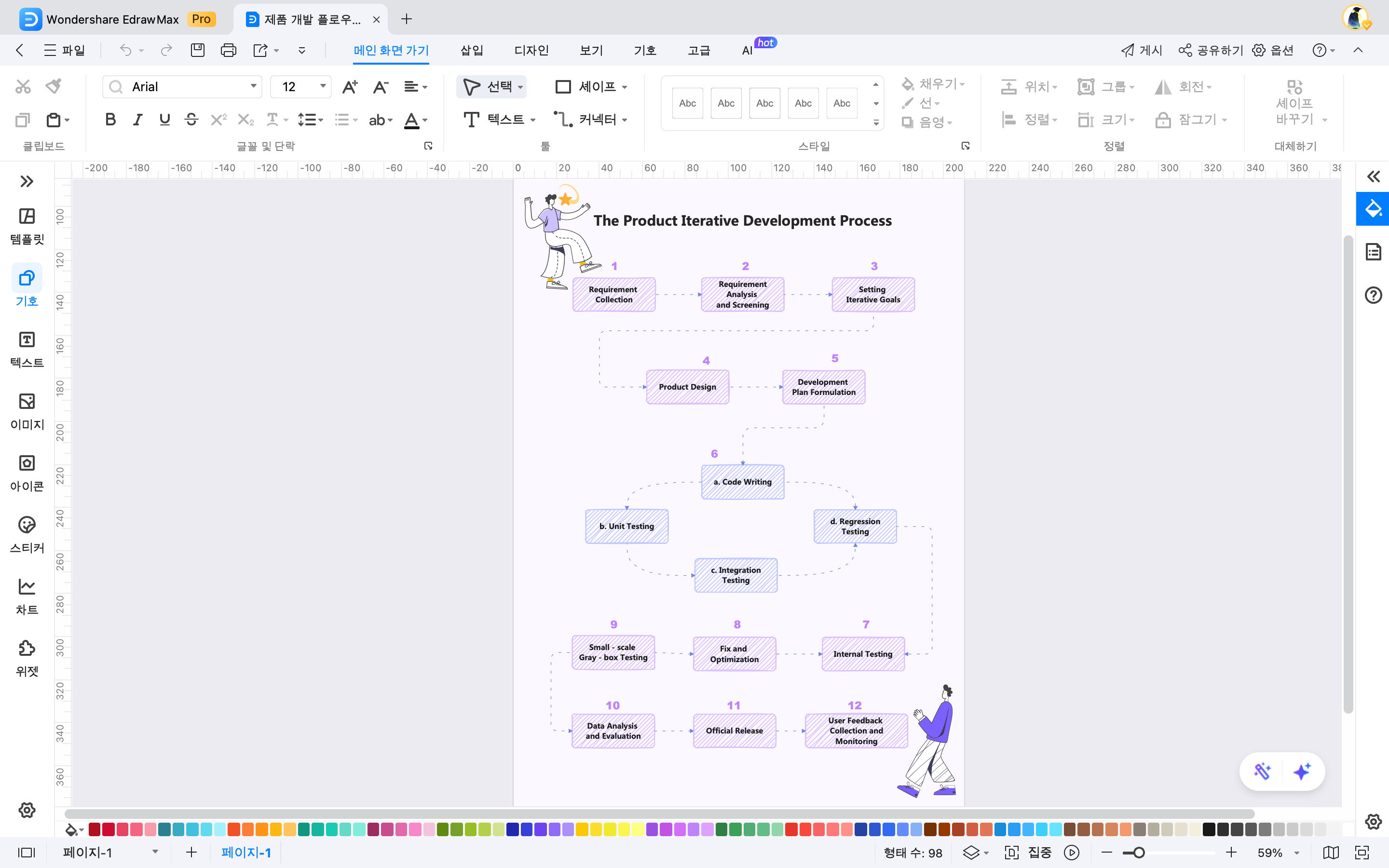Toggle italic text formatting
Viewport: 1389px width, 868px height.
click(138, 120)
